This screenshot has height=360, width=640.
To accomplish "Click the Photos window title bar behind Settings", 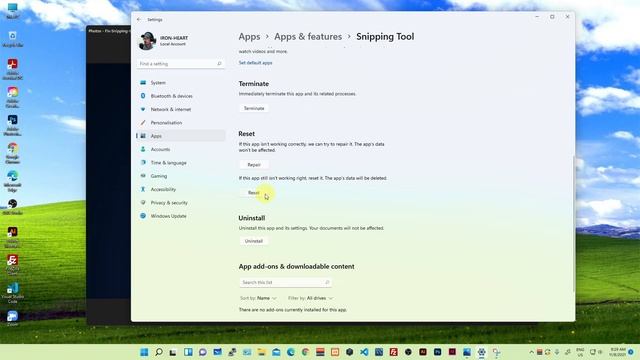I will (x=109, y=31).
